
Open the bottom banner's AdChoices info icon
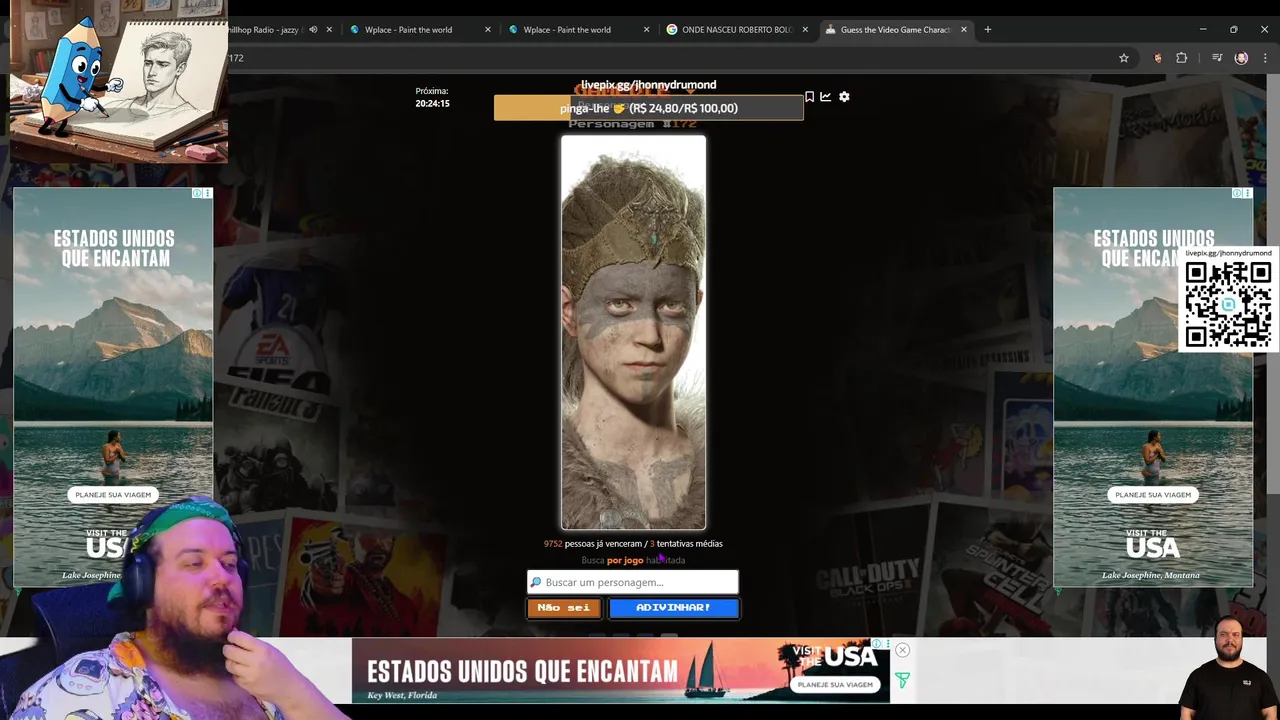(876, 644)
